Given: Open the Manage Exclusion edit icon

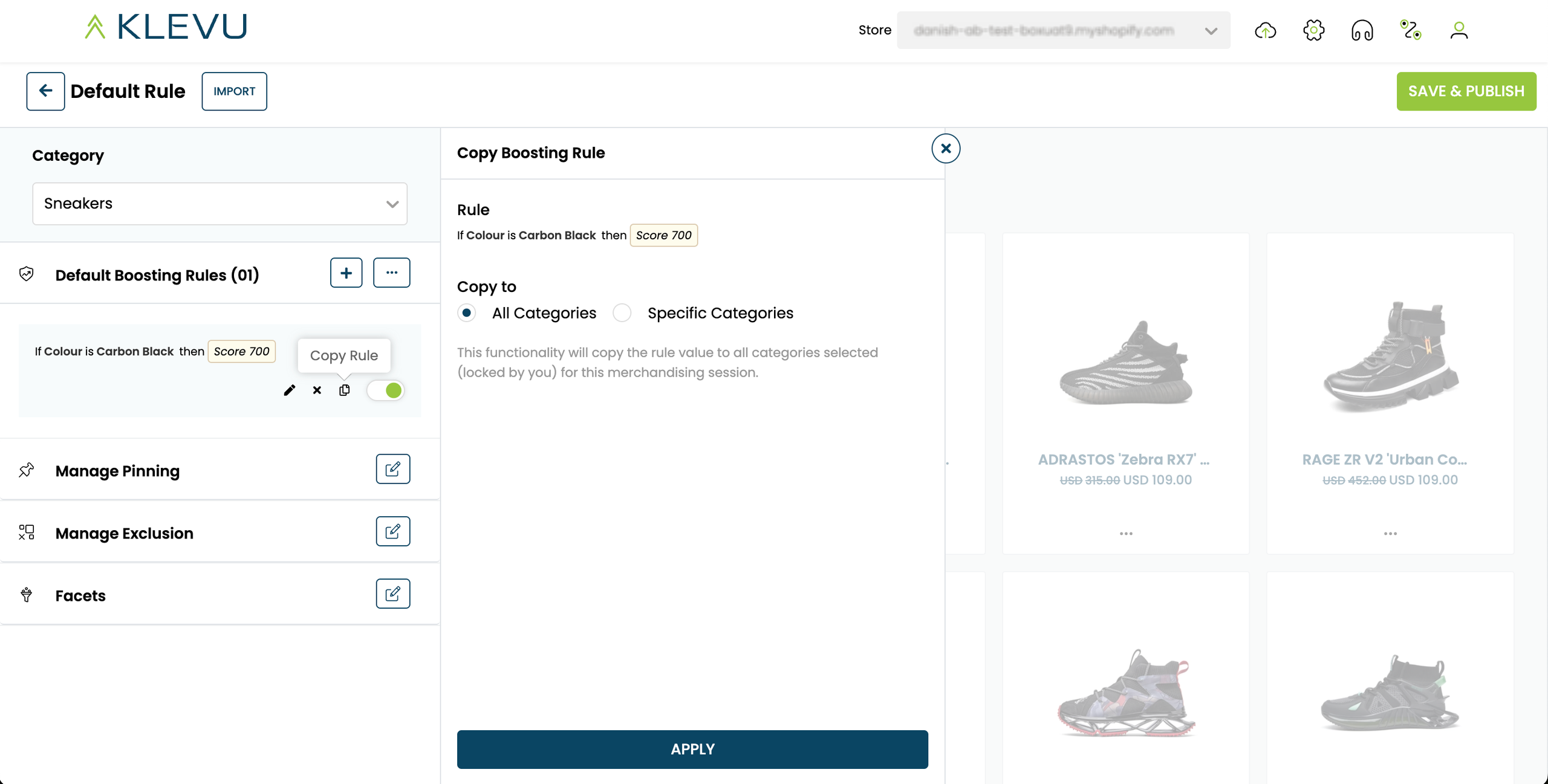Looking at the screenshot, I should (x=392, y=531).
